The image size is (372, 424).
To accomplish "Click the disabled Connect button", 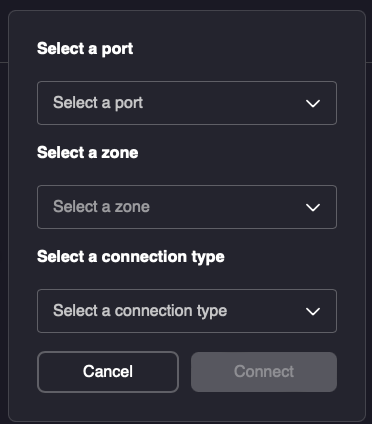I will pos(264,372).
